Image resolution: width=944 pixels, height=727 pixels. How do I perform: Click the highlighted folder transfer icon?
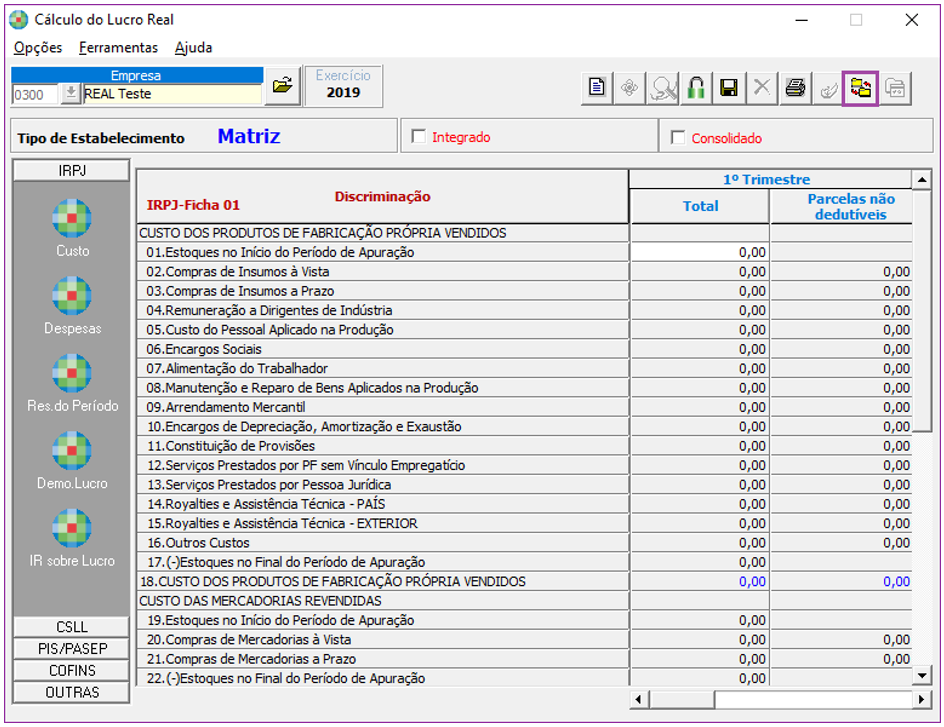(861, 88)
